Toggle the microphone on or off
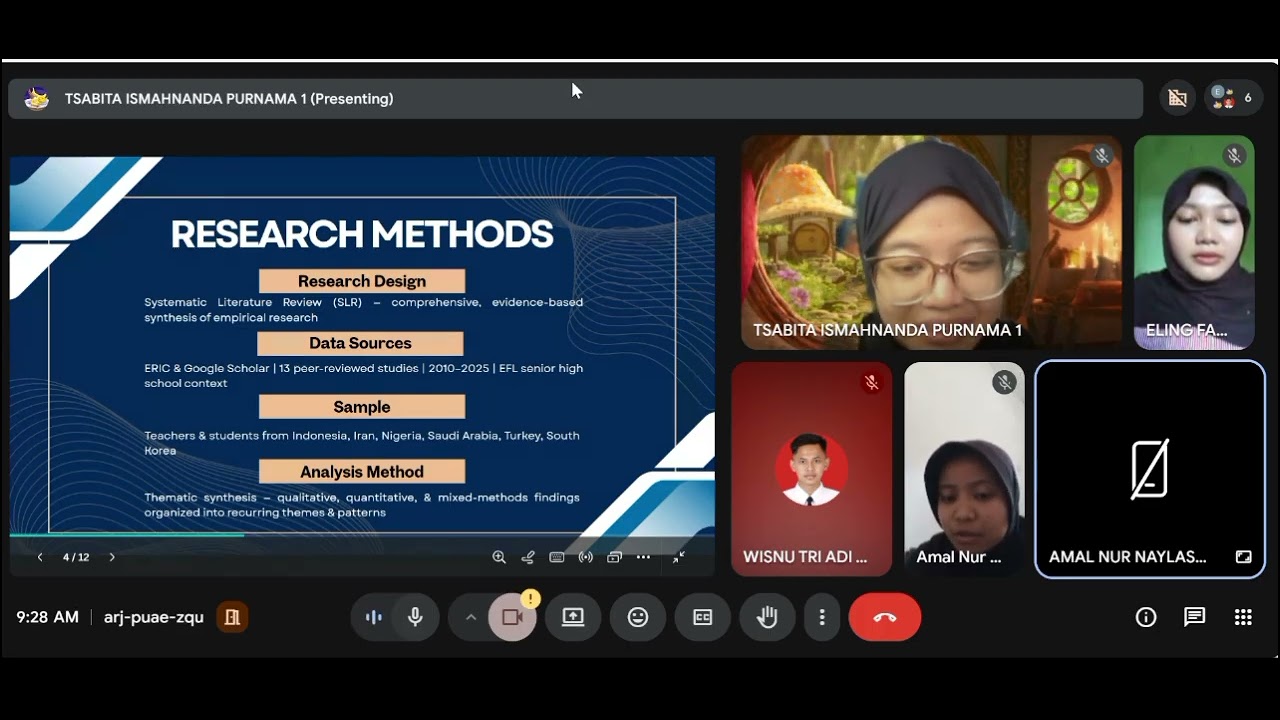The width and height of the screenshot is (1280, 720). coord(415,617)
